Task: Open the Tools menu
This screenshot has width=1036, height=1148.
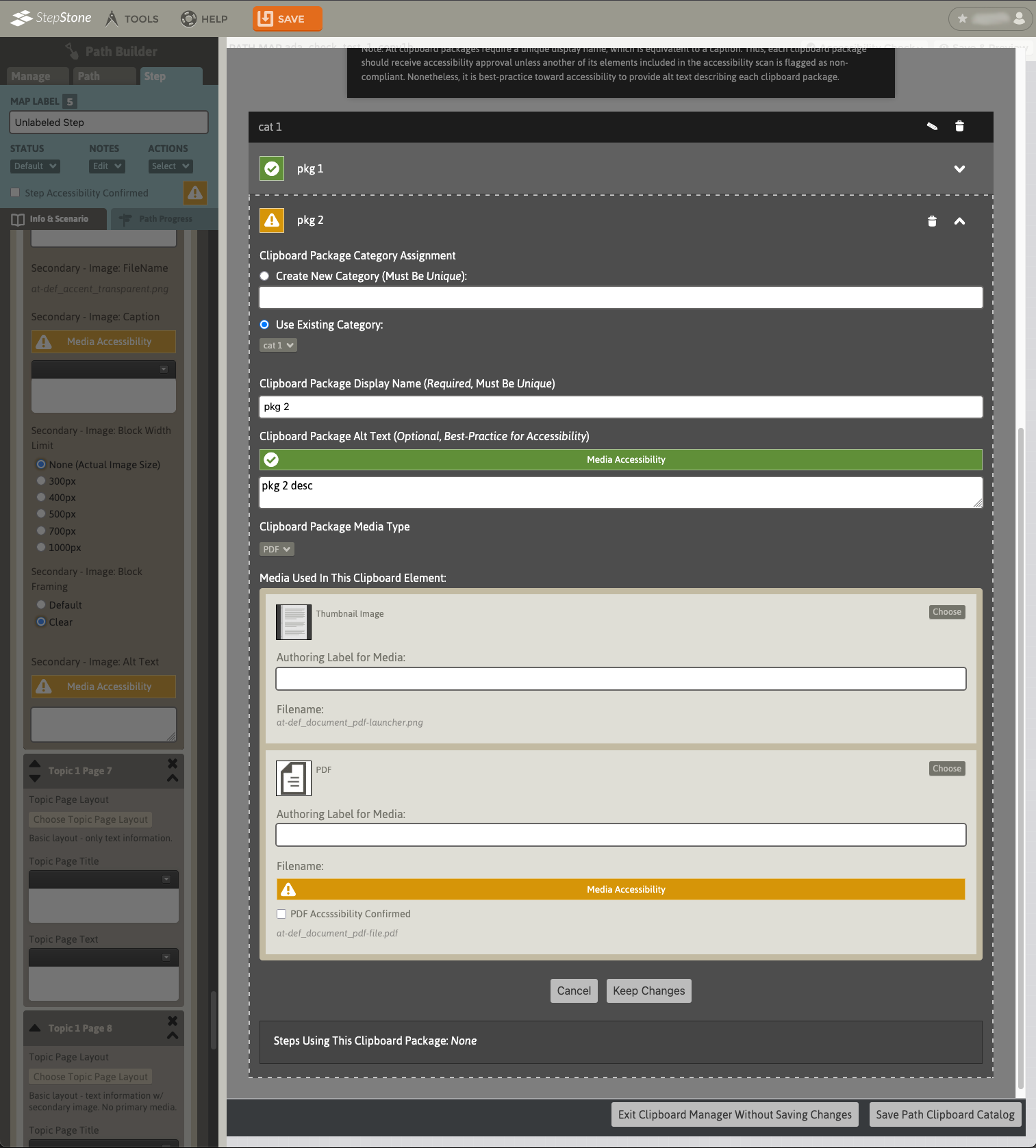Action: (132, 18)
